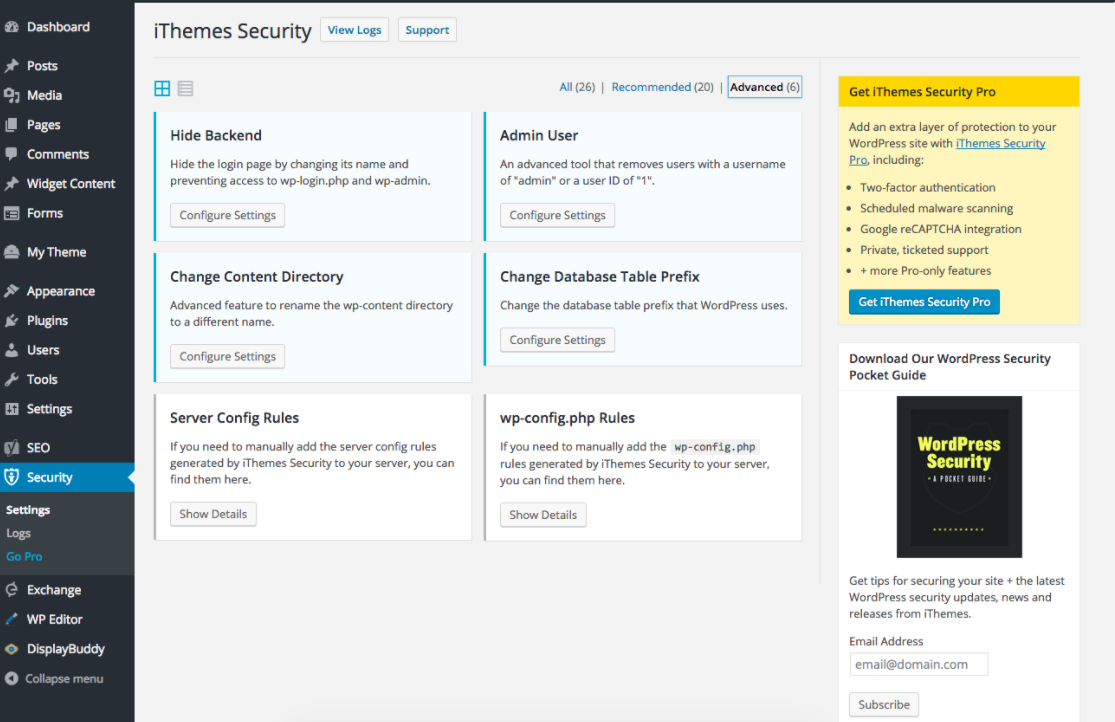Configure Settings for Hide Backend
1115x722 pixels.
tap(227, 215)
